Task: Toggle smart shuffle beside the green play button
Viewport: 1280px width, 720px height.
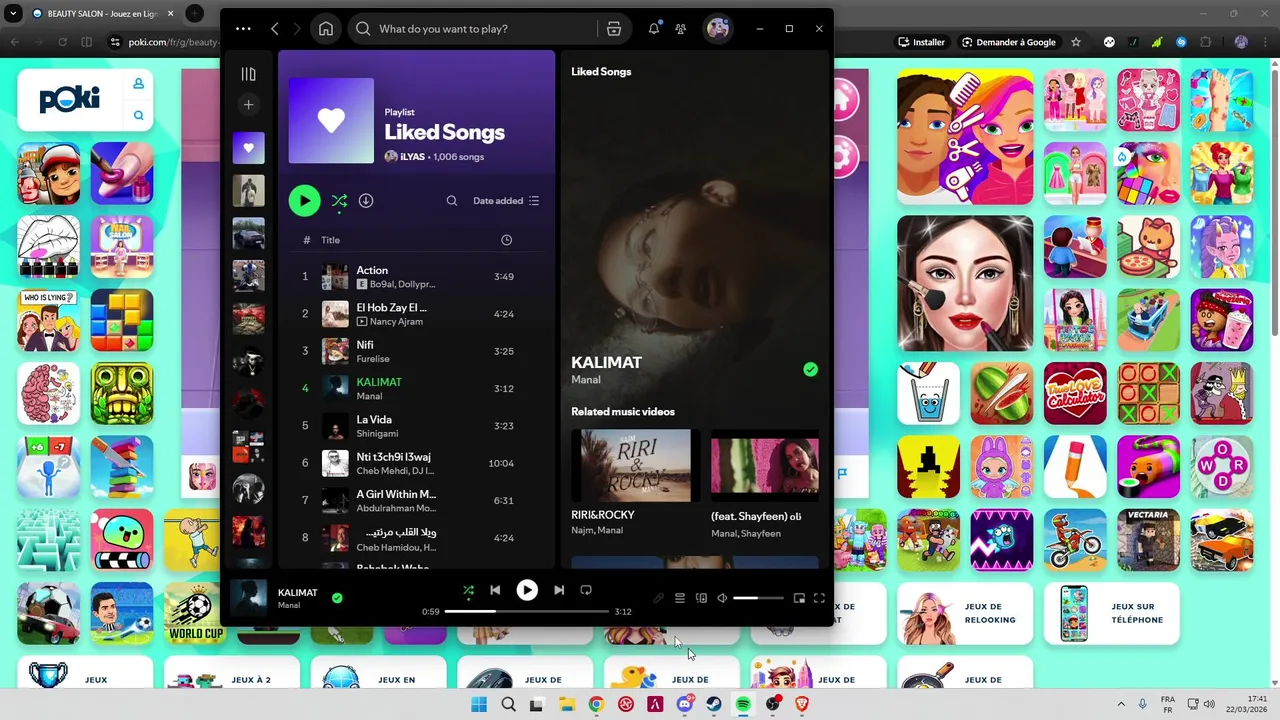Action: [340, 201]
